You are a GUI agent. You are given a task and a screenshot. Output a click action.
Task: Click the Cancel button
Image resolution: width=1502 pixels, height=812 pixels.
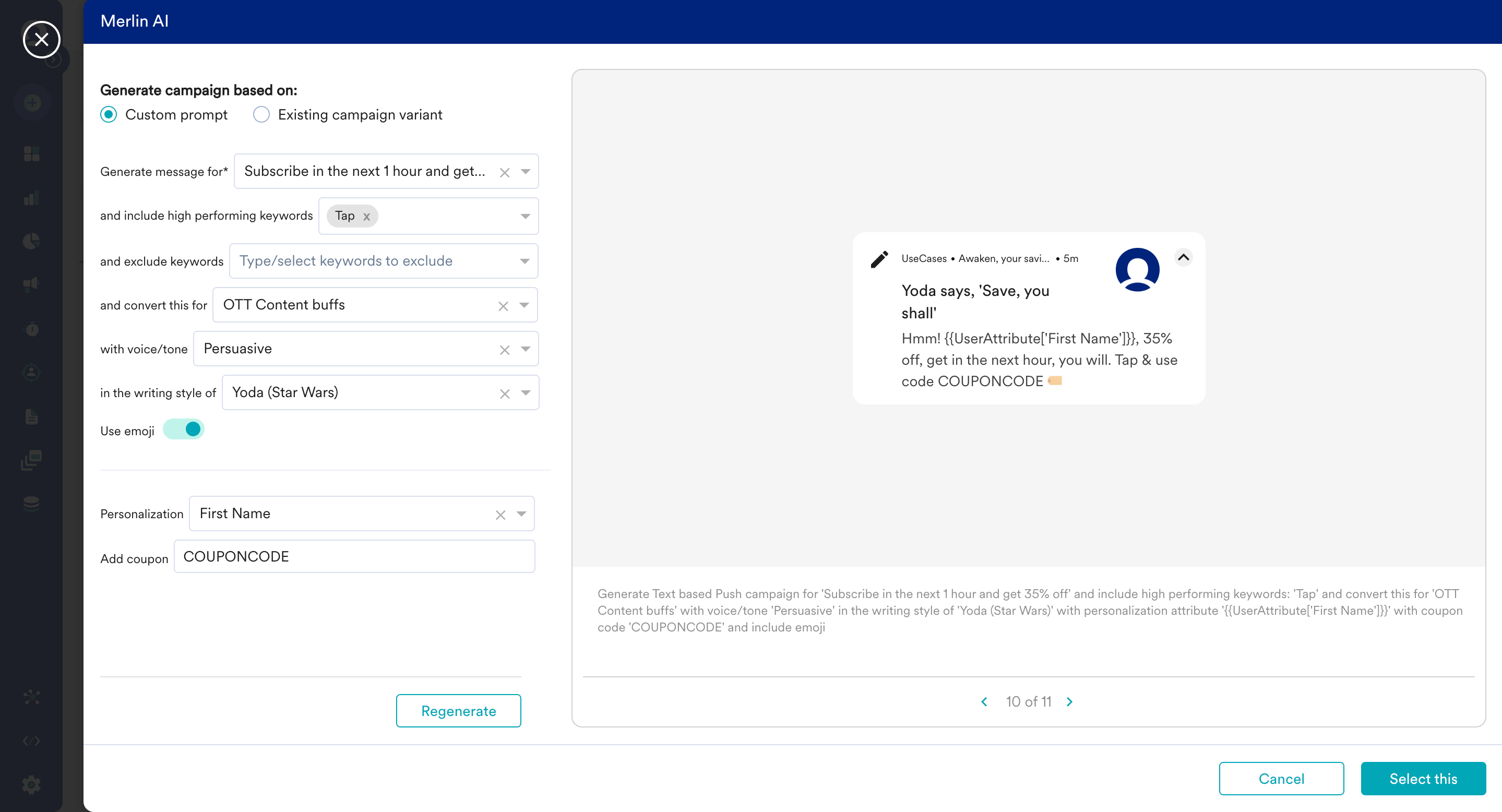pyautogui.click(x=1281, y=778)
